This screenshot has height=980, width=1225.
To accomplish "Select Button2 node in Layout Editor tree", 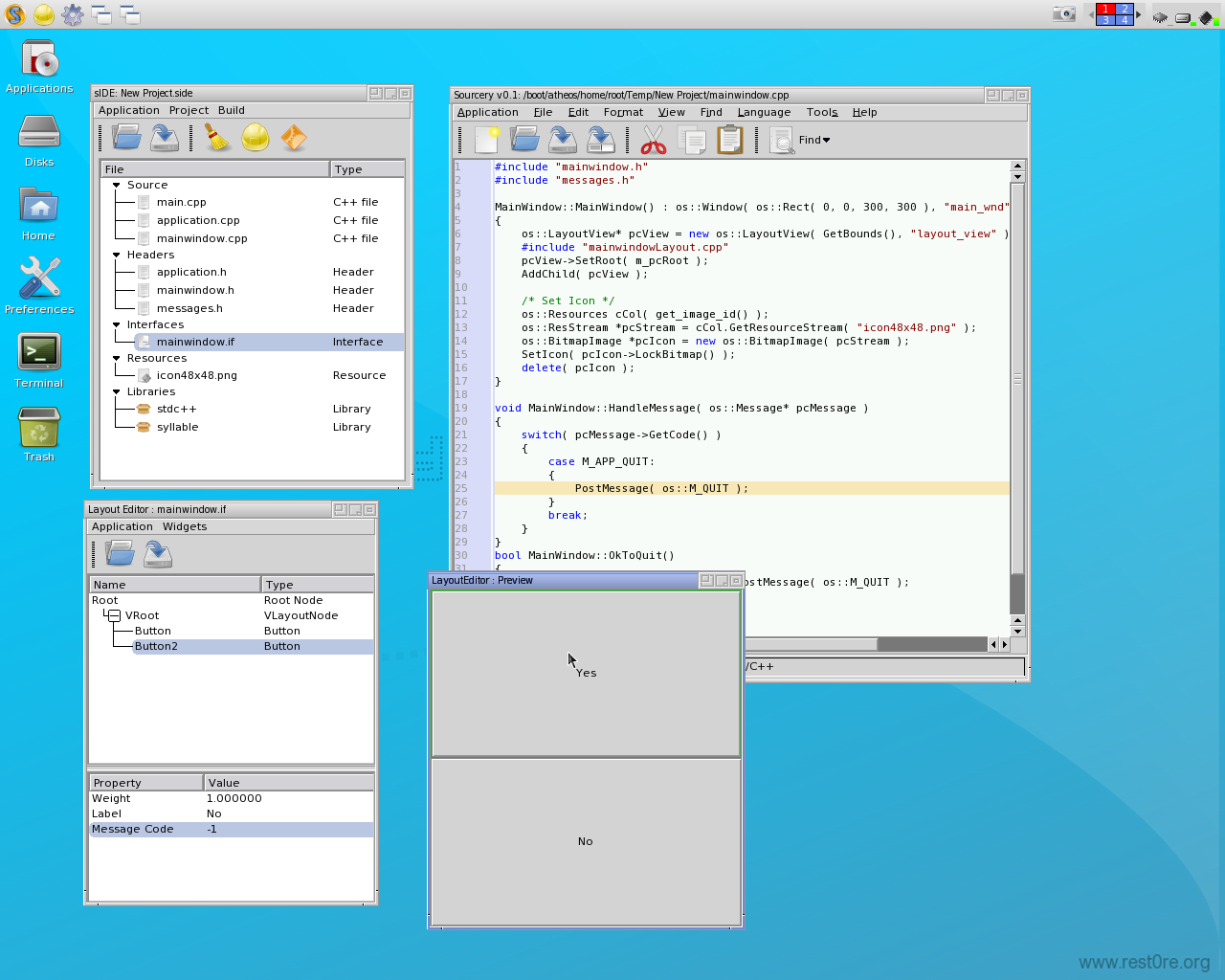I will [156, 647].
